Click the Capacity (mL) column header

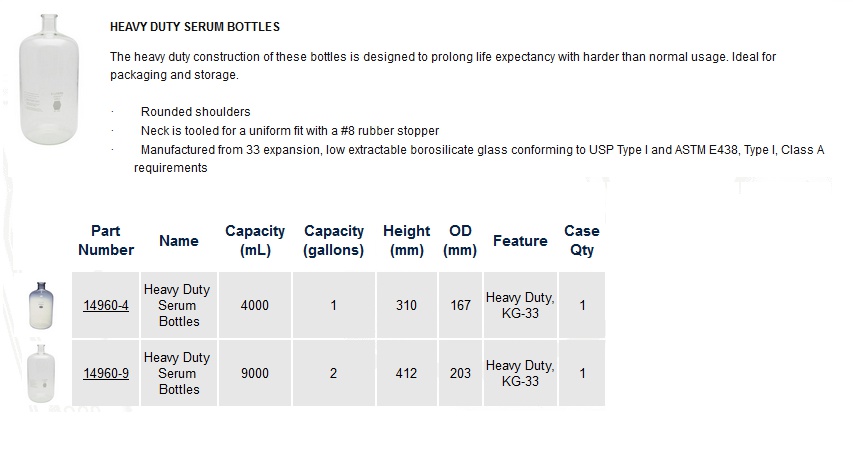[255, 241]
